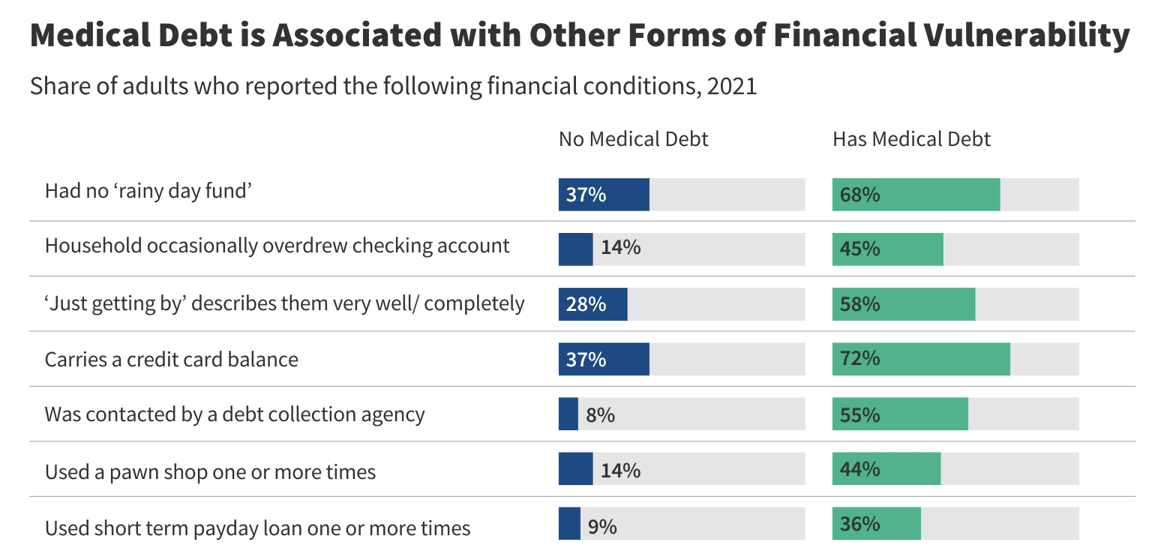
Task: Click the 'Just getting by' row label
Action: pyautogui.click(x=284, y=304)
